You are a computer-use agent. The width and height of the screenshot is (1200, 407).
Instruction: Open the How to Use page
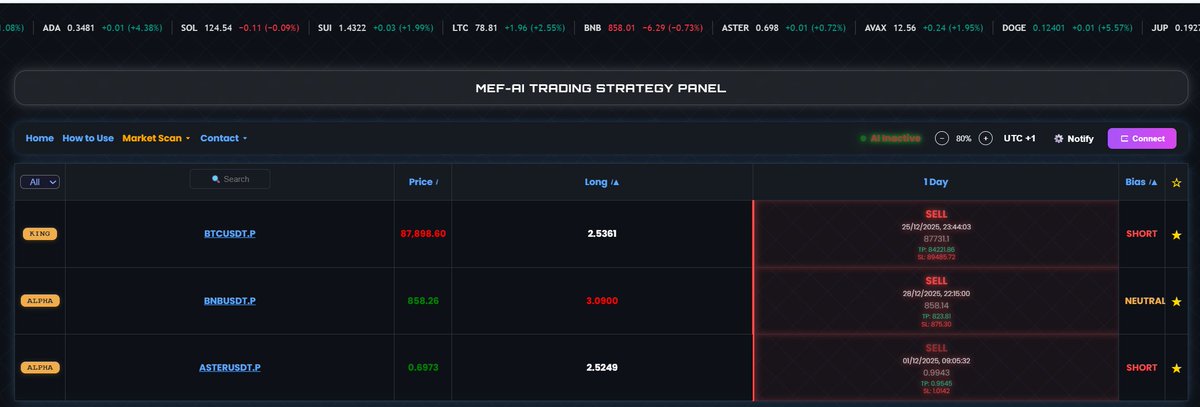coord(88,138)
